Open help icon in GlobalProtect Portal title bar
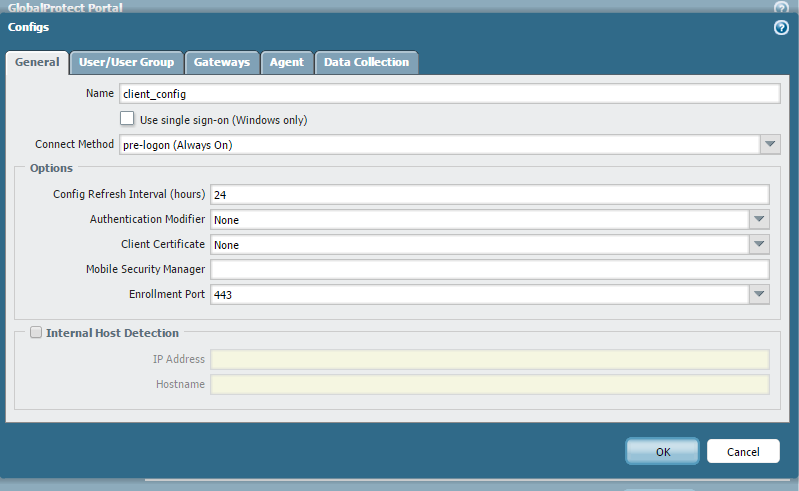Image resolution: width=799 pixels, height=491 pixels. (x=781, y=7)
